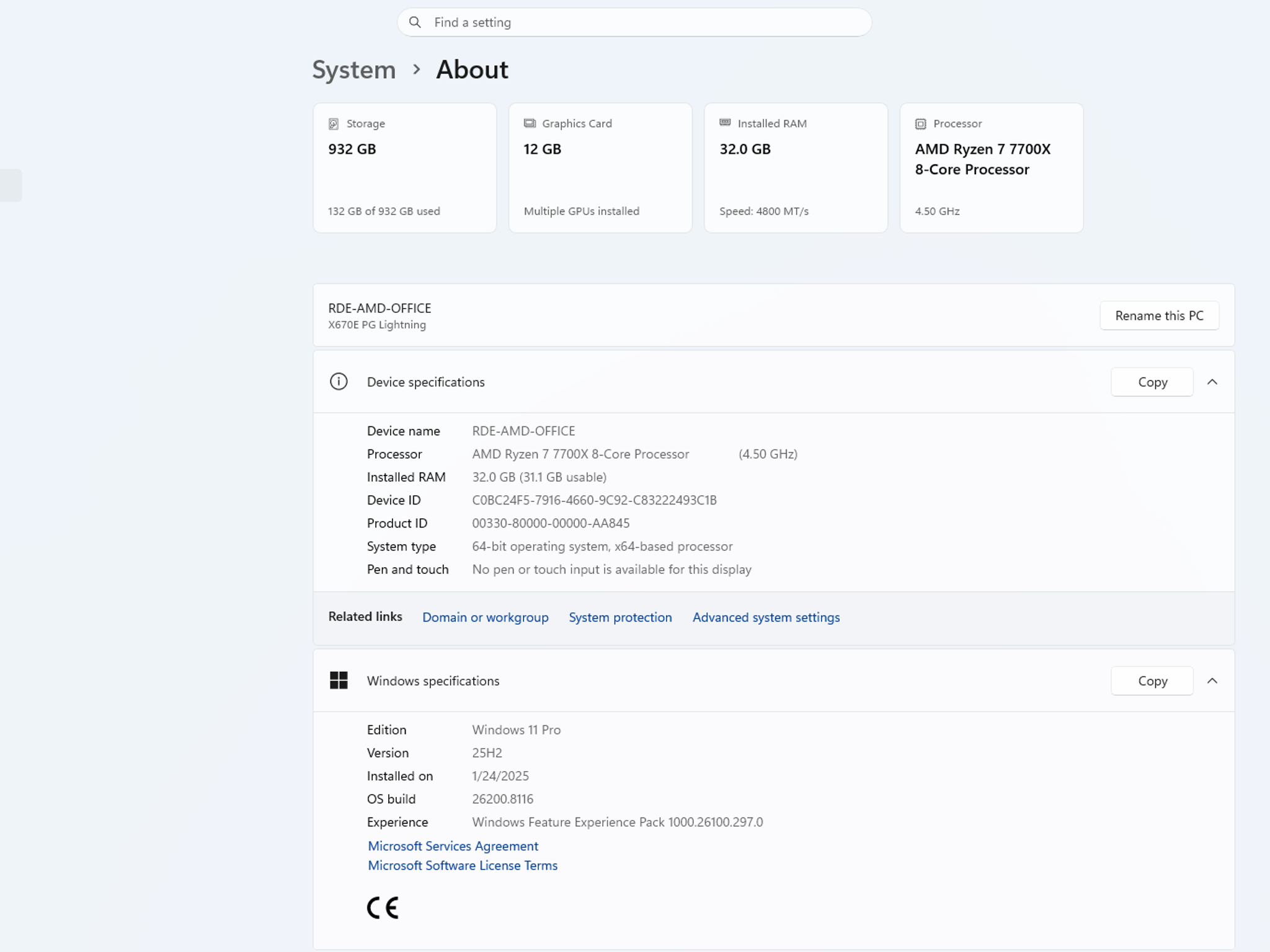This screenshot has width=1270, height=952.
Task: Click the Processor card chip icon
Action: coord(921,124)
